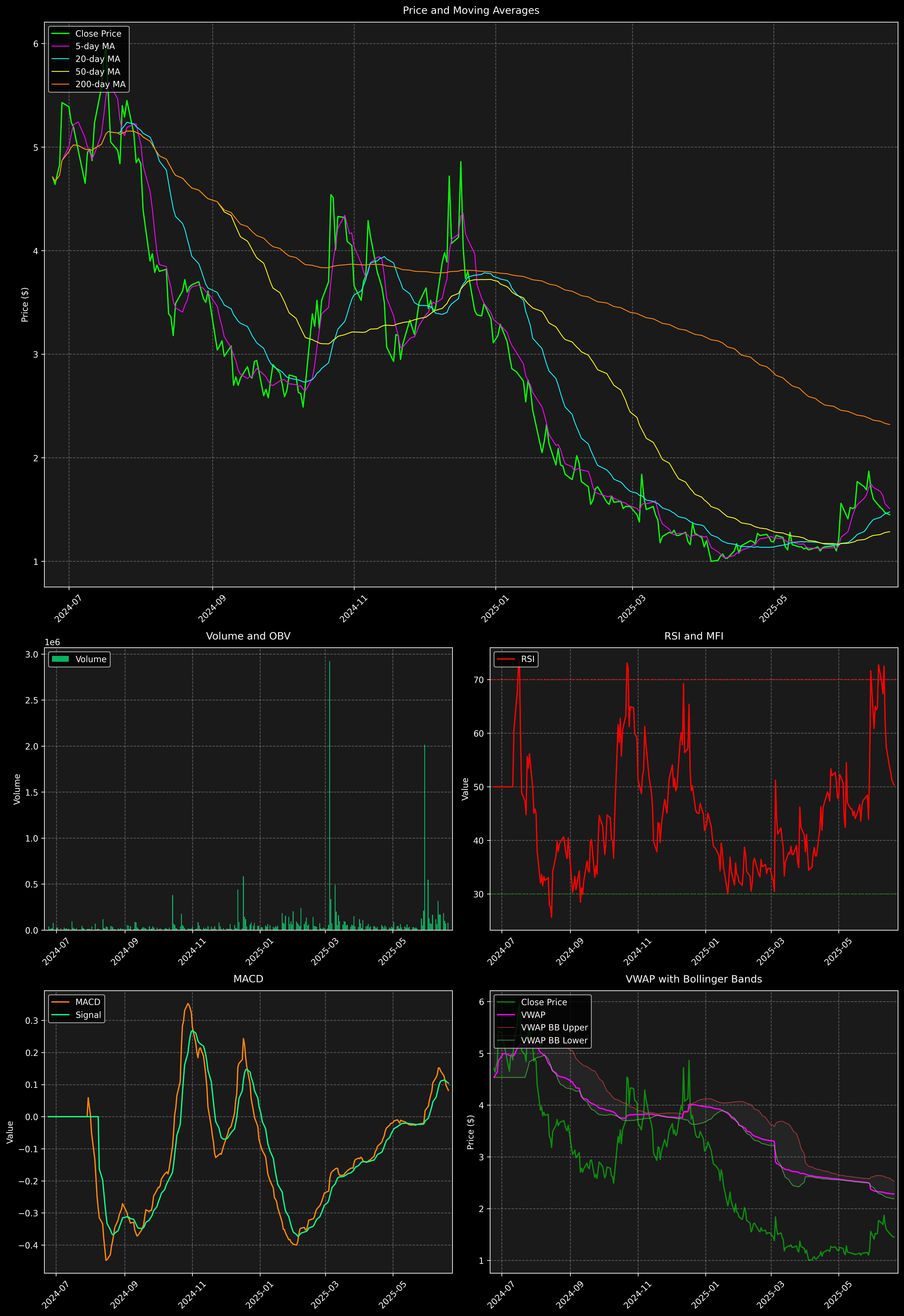Screen dimensions: 904x1316
Task: Select the orange 'MACD' legend entry
Action: (x=76, y=1002)
